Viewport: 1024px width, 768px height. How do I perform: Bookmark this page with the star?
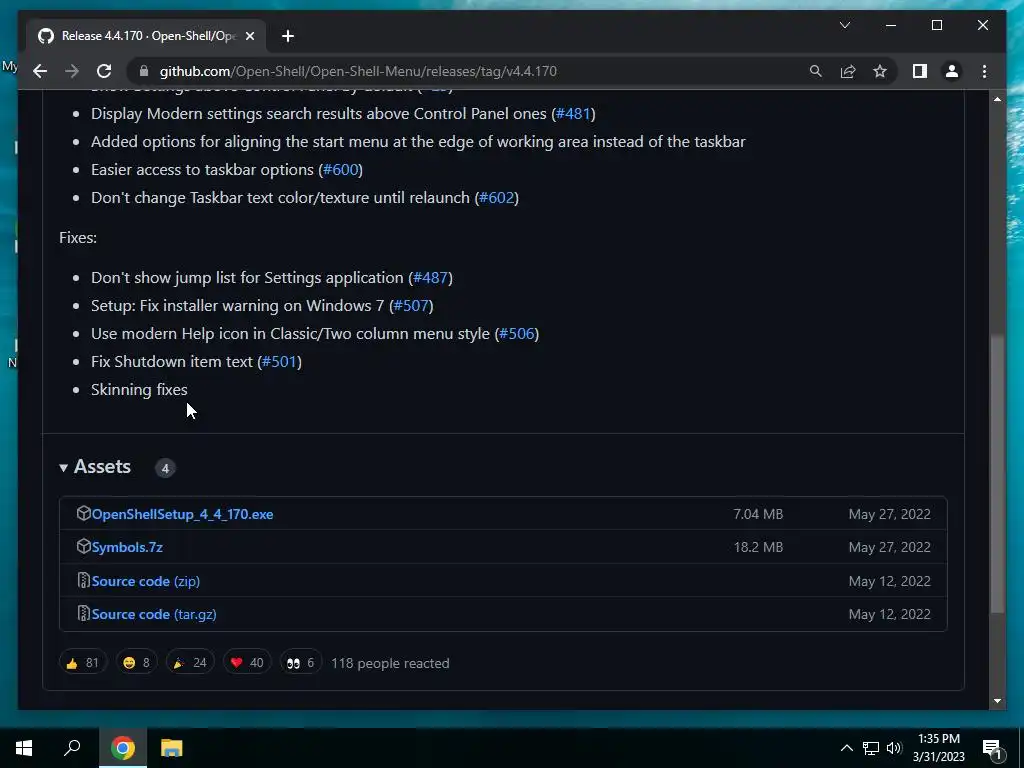pyautogui.click(x=880, y=71)
